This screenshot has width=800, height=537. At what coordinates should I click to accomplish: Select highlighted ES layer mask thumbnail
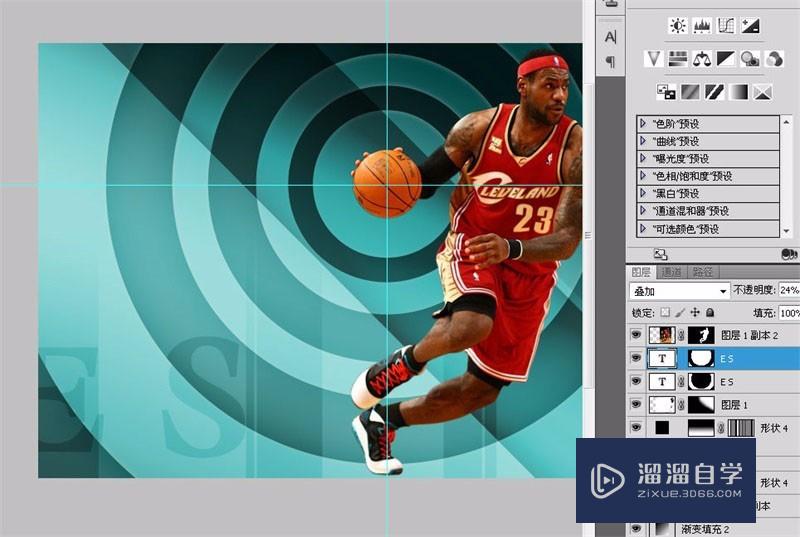click(701, 358)
